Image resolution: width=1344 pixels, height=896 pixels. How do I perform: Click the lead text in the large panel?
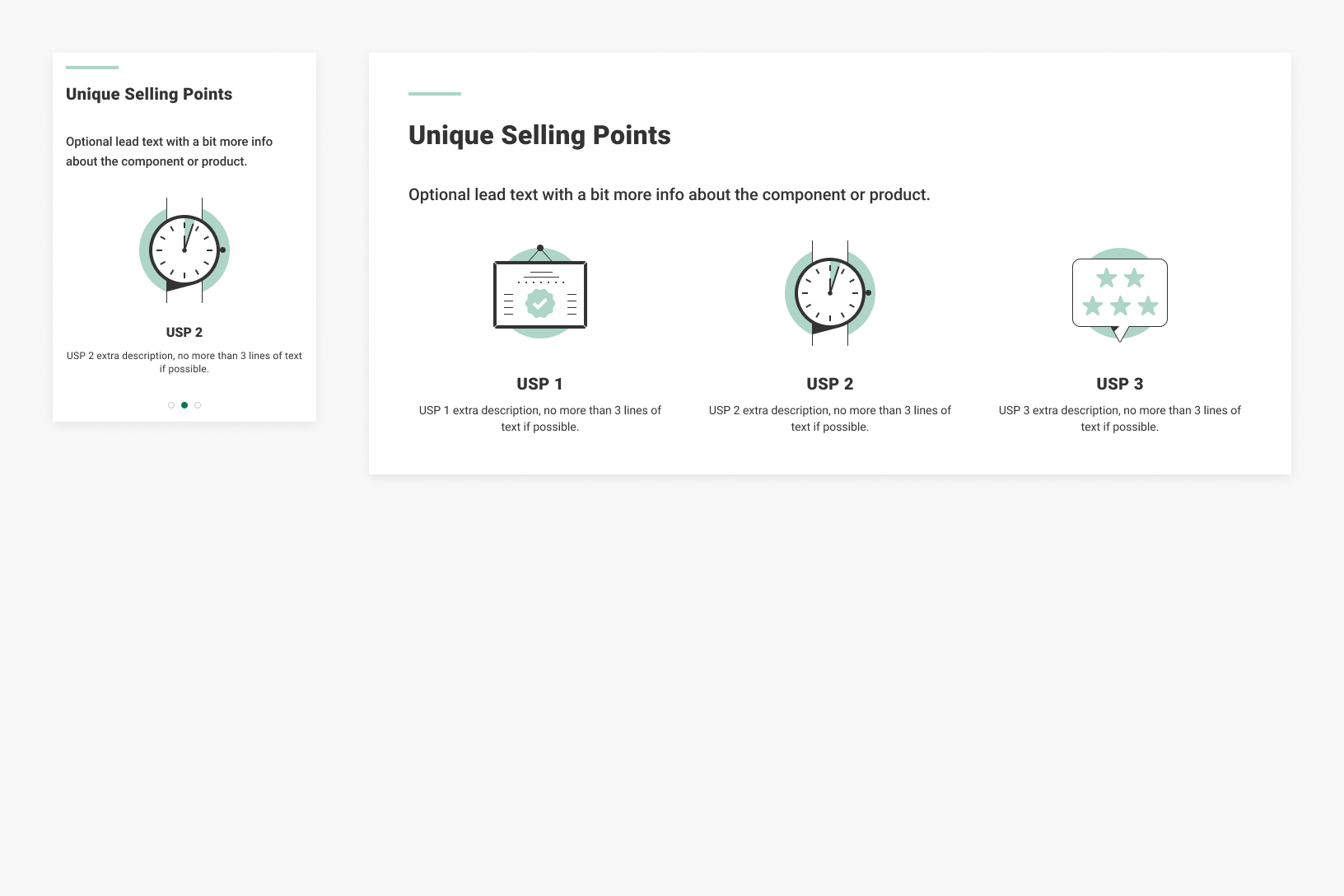tap(670, 194)
